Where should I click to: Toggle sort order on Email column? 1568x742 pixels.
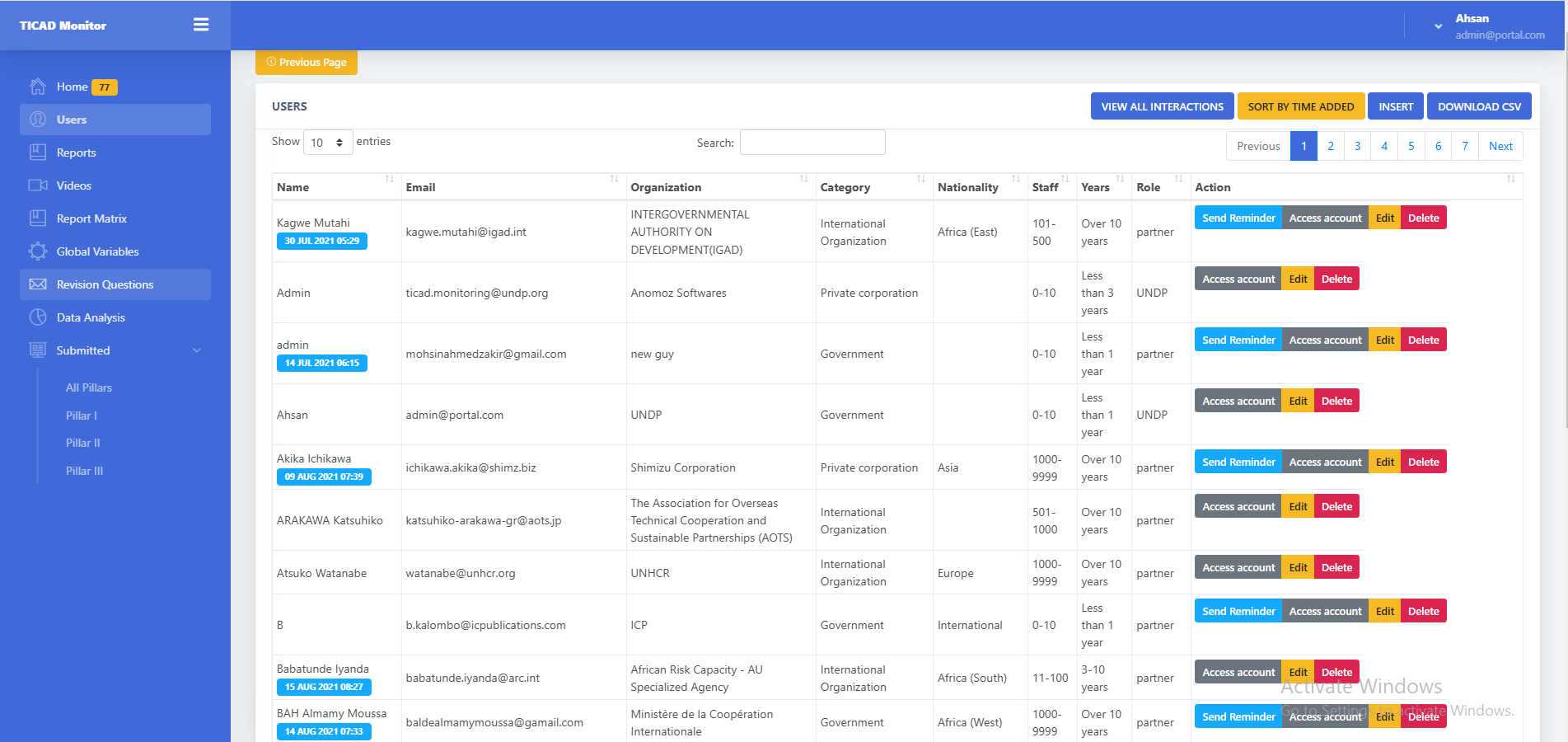click(614, 179)
